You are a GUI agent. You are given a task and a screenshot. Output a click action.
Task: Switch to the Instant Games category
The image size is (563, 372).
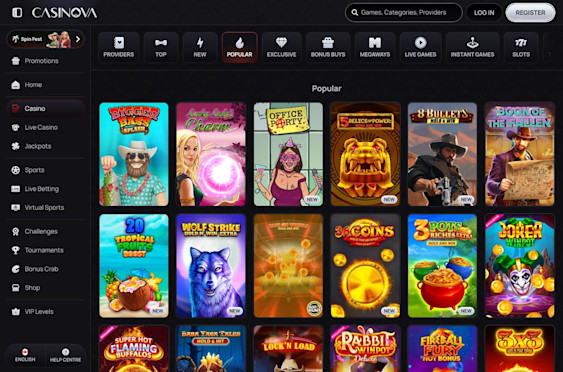click(473, 47)
